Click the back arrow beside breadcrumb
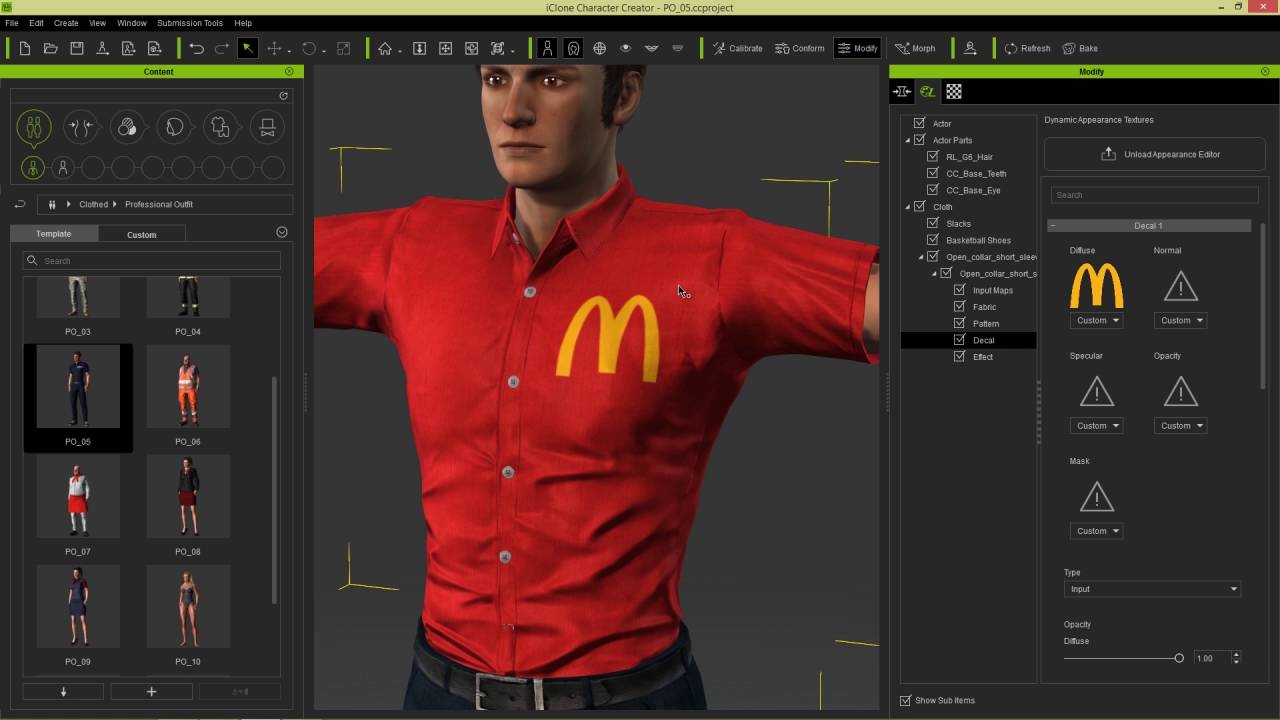This screenshot has height=720, width=1280. [x=19, y=204]
